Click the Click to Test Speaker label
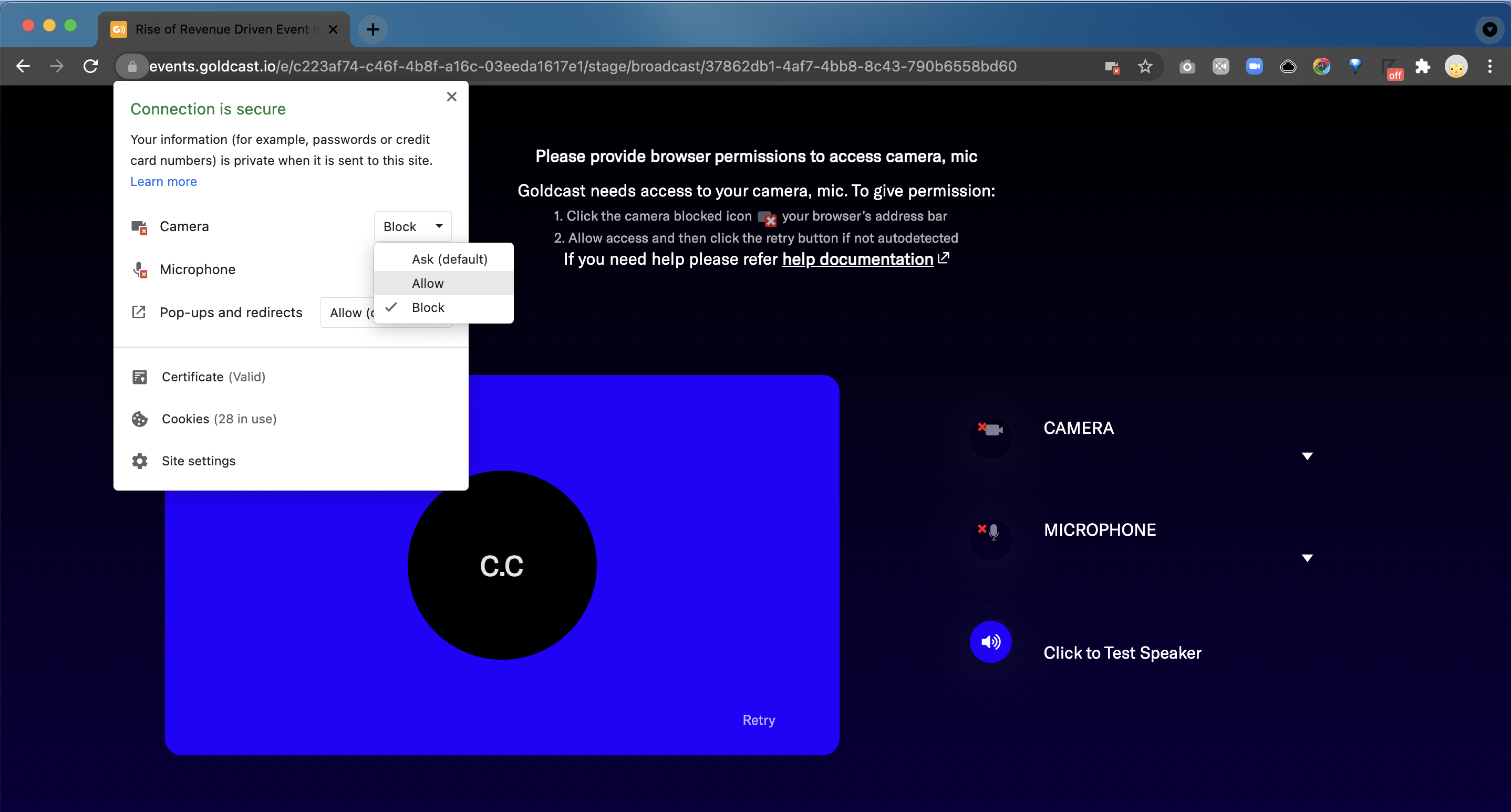 (1122, 652)
